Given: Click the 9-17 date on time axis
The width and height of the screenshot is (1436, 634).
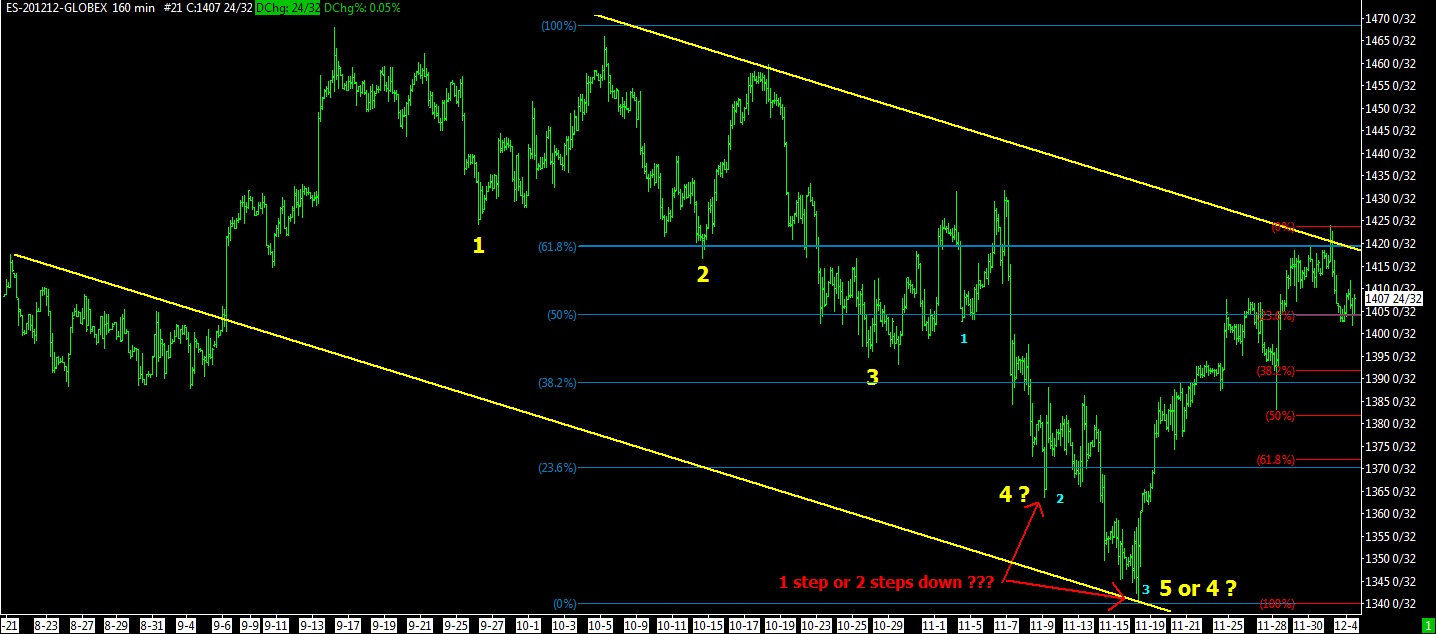Looking at the screenshot, I should pyautogui.click(x=348, y=625).
